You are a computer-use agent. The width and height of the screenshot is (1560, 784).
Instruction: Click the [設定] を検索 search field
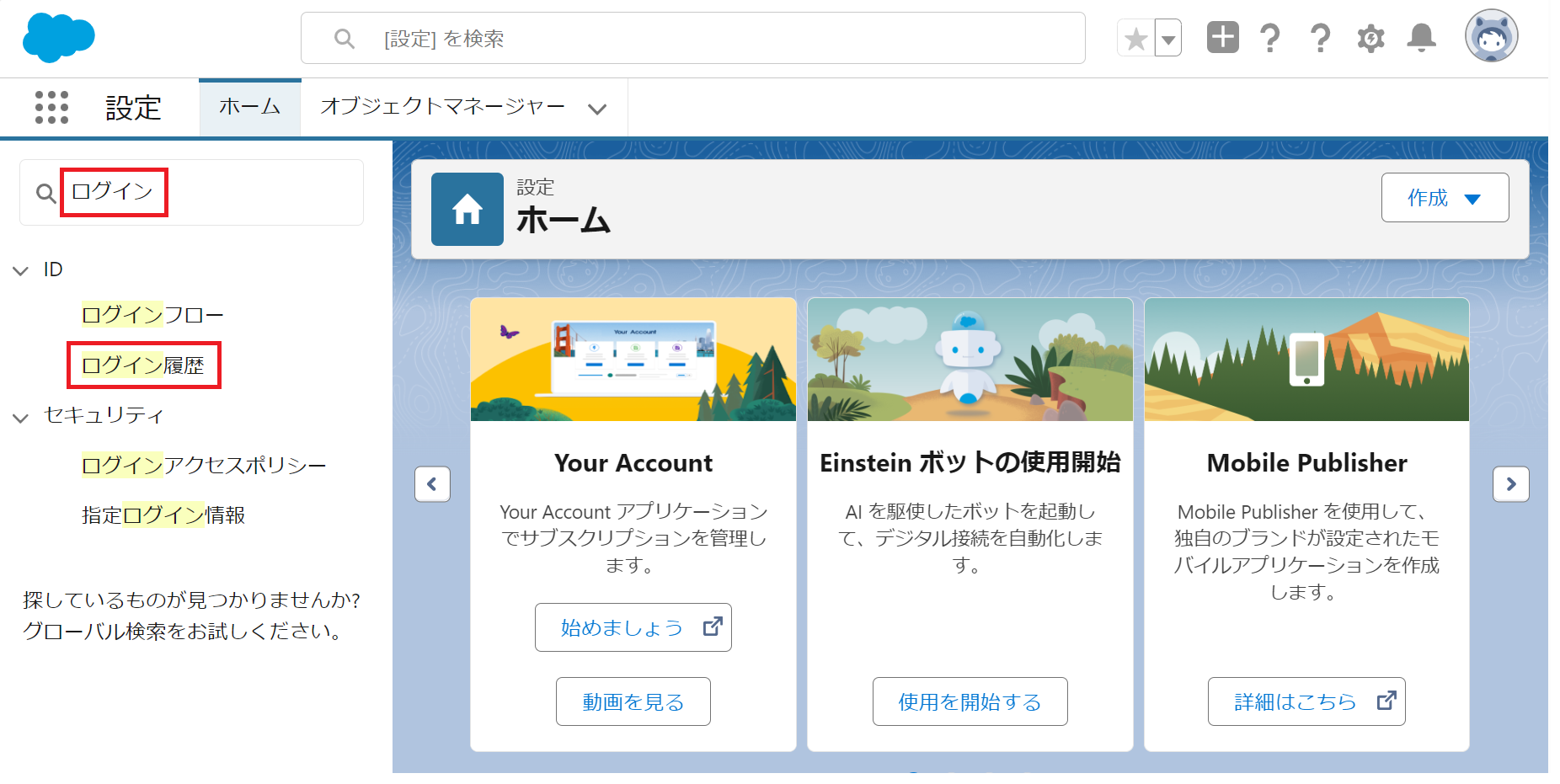pos(692,39)
